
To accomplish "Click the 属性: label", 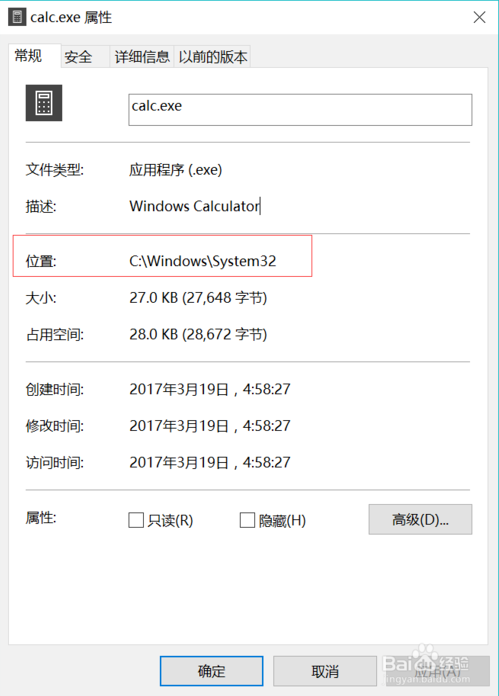I will (41, 518).
